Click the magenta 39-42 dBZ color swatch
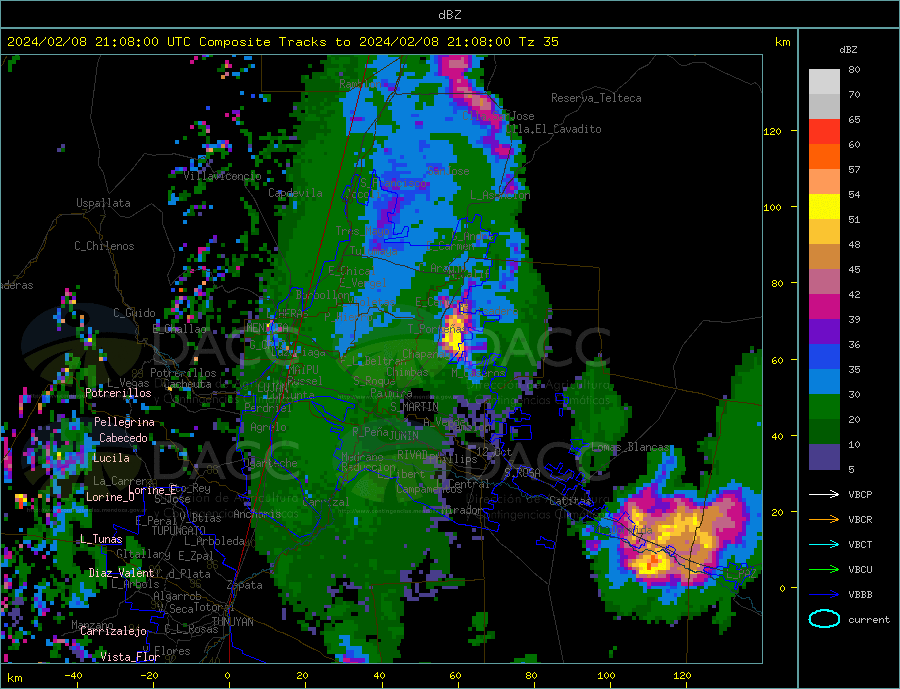 824,307
